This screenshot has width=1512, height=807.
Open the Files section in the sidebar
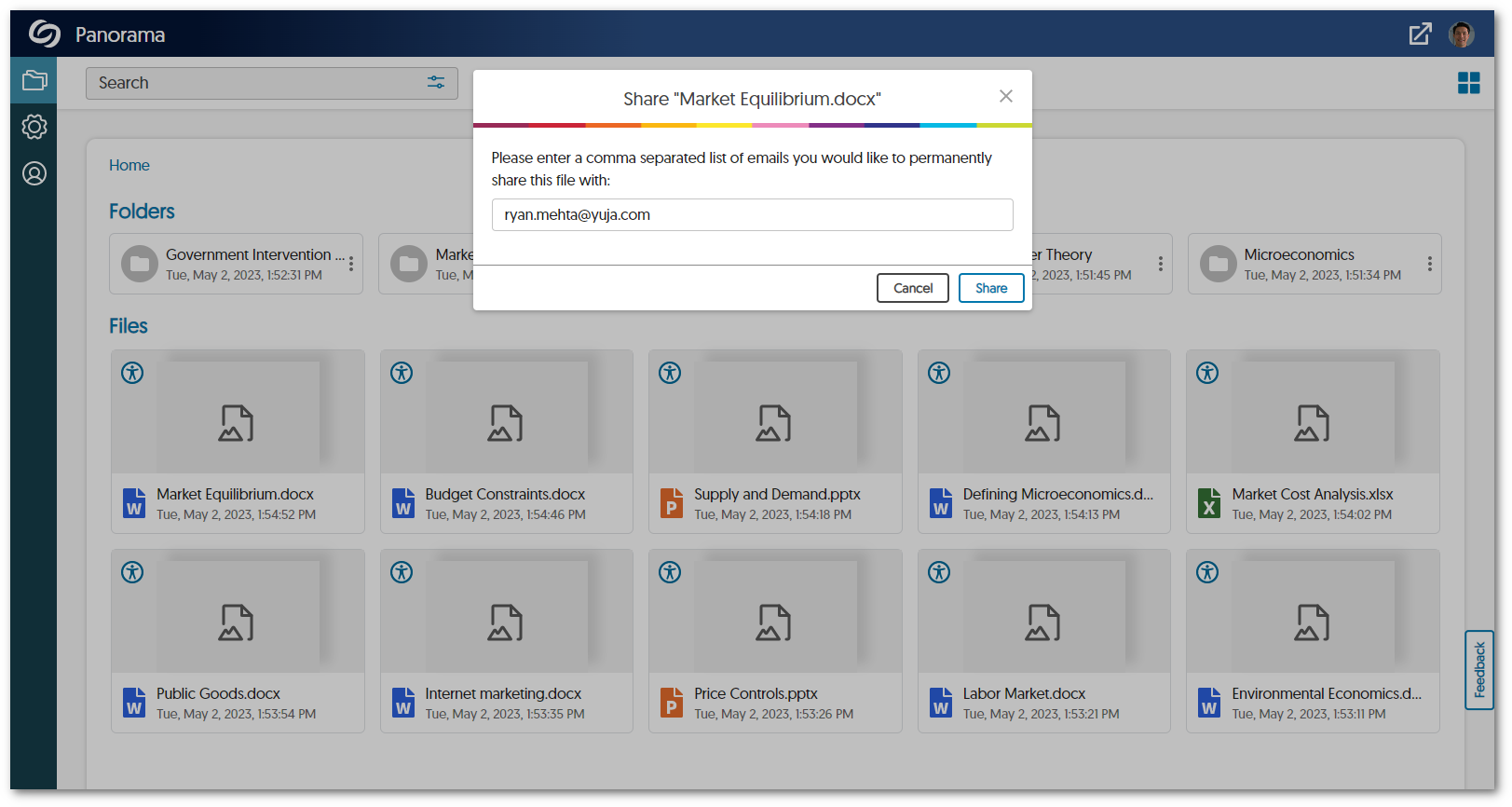point(34,81)
